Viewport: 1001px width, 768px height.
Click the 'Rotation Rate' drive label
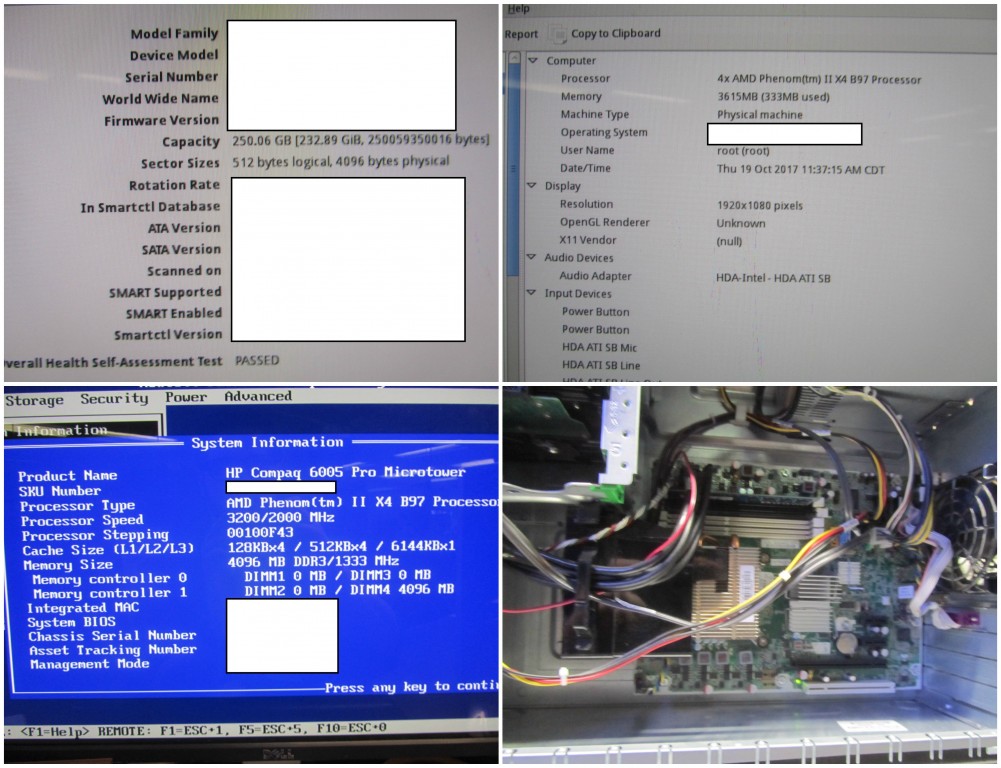[x=174, y=185]
